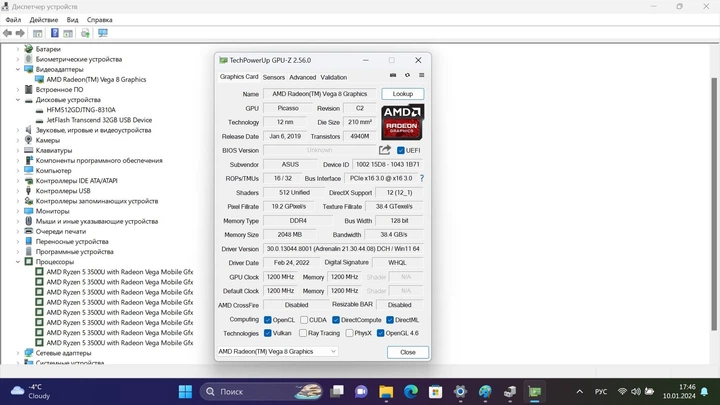Expand the Мониторы tree node

(x=18, y=211)
